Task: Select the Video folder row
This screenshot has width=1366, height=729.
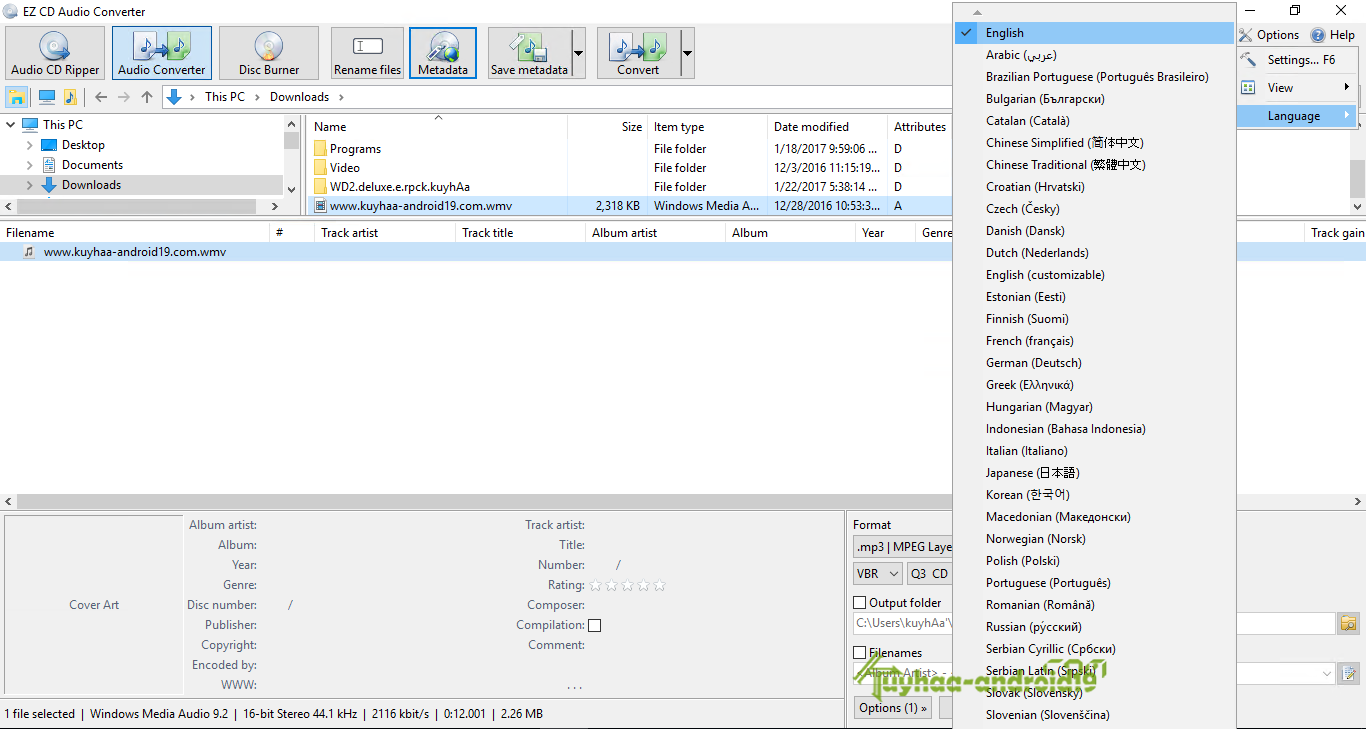Action: tap(627, 168)
